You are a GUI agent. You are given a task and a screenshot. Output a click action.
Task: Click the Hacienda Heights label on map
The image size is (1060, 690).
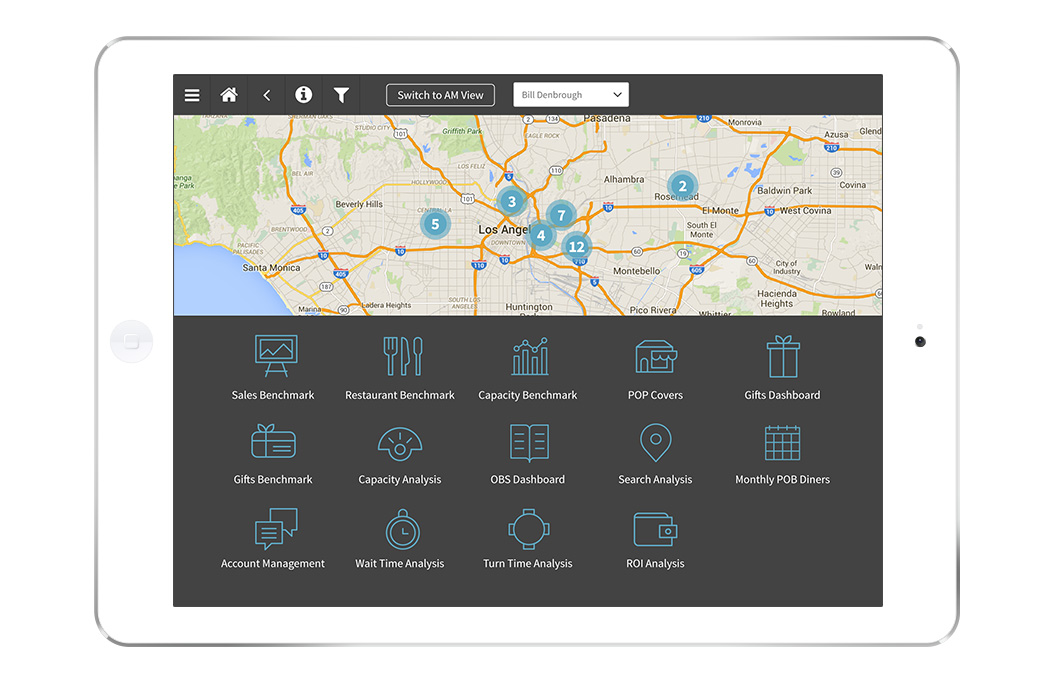777,299
